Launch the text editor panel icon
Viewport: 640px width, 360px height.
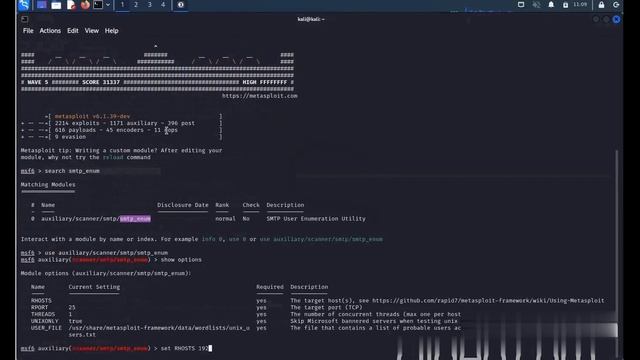pos(71,5)
